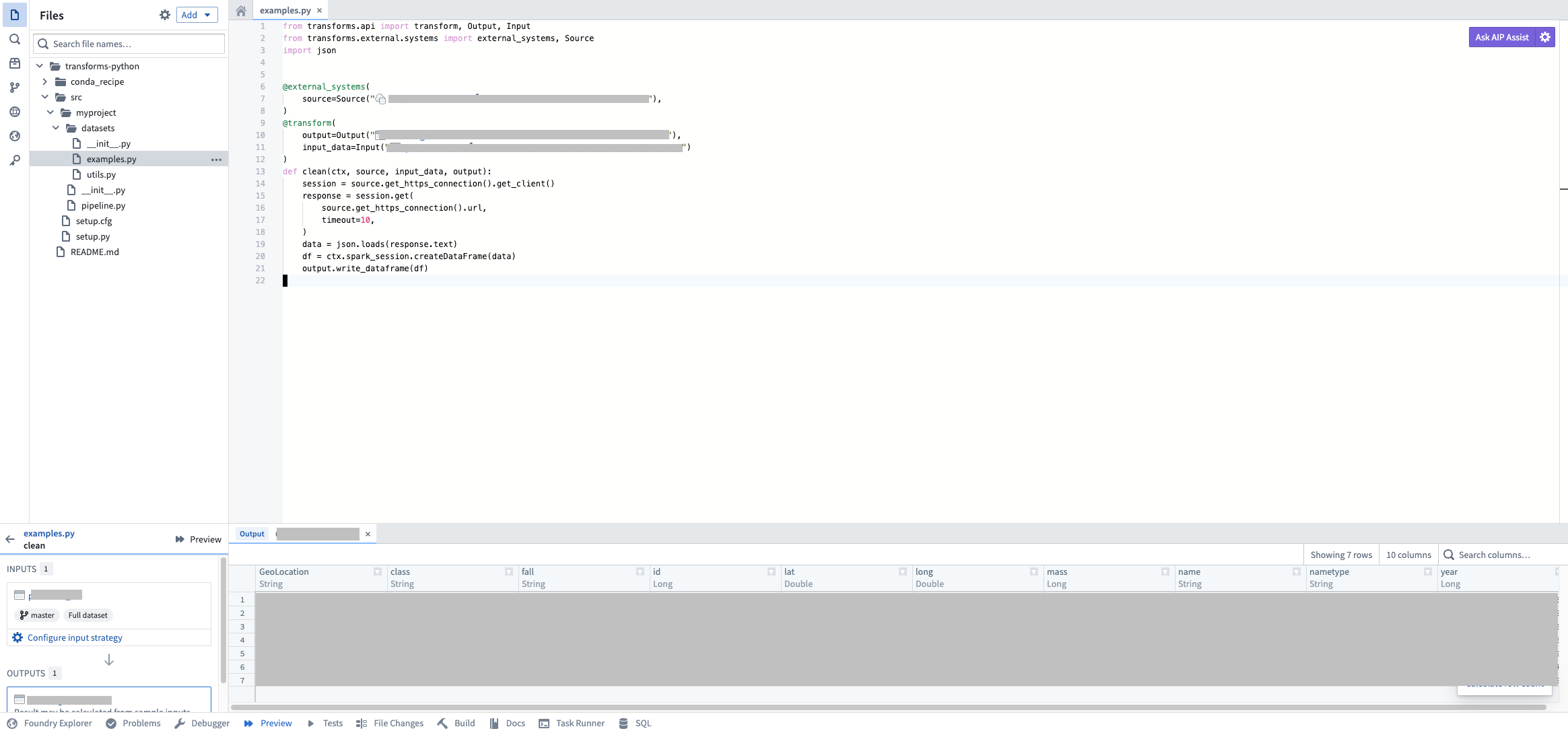Click the Full dataset tag

click(88, 615)
